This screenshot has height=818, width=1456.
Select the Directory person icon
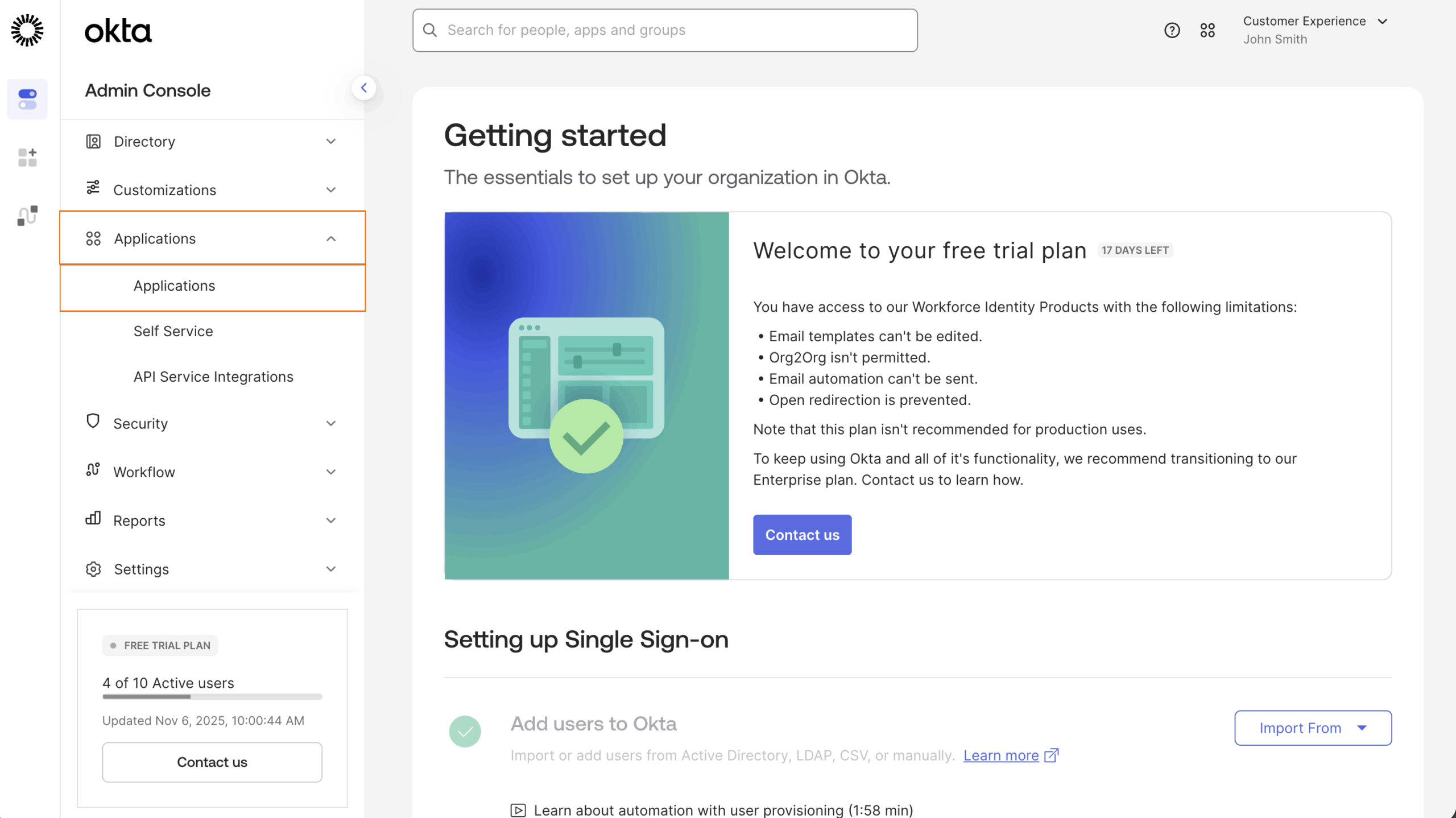[93, 141]
